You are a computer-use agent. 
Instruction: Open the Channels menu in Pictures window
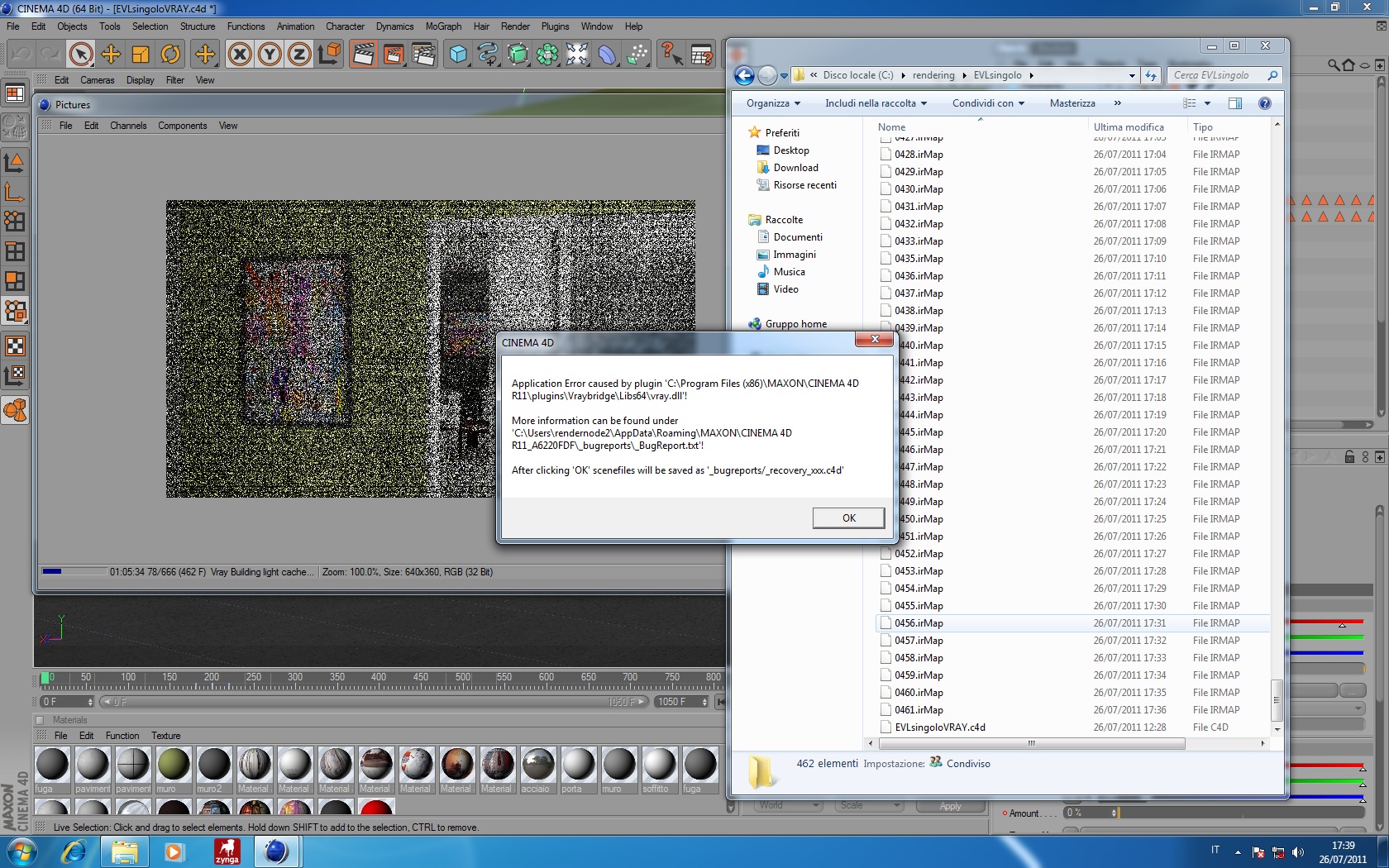[128, 126]
